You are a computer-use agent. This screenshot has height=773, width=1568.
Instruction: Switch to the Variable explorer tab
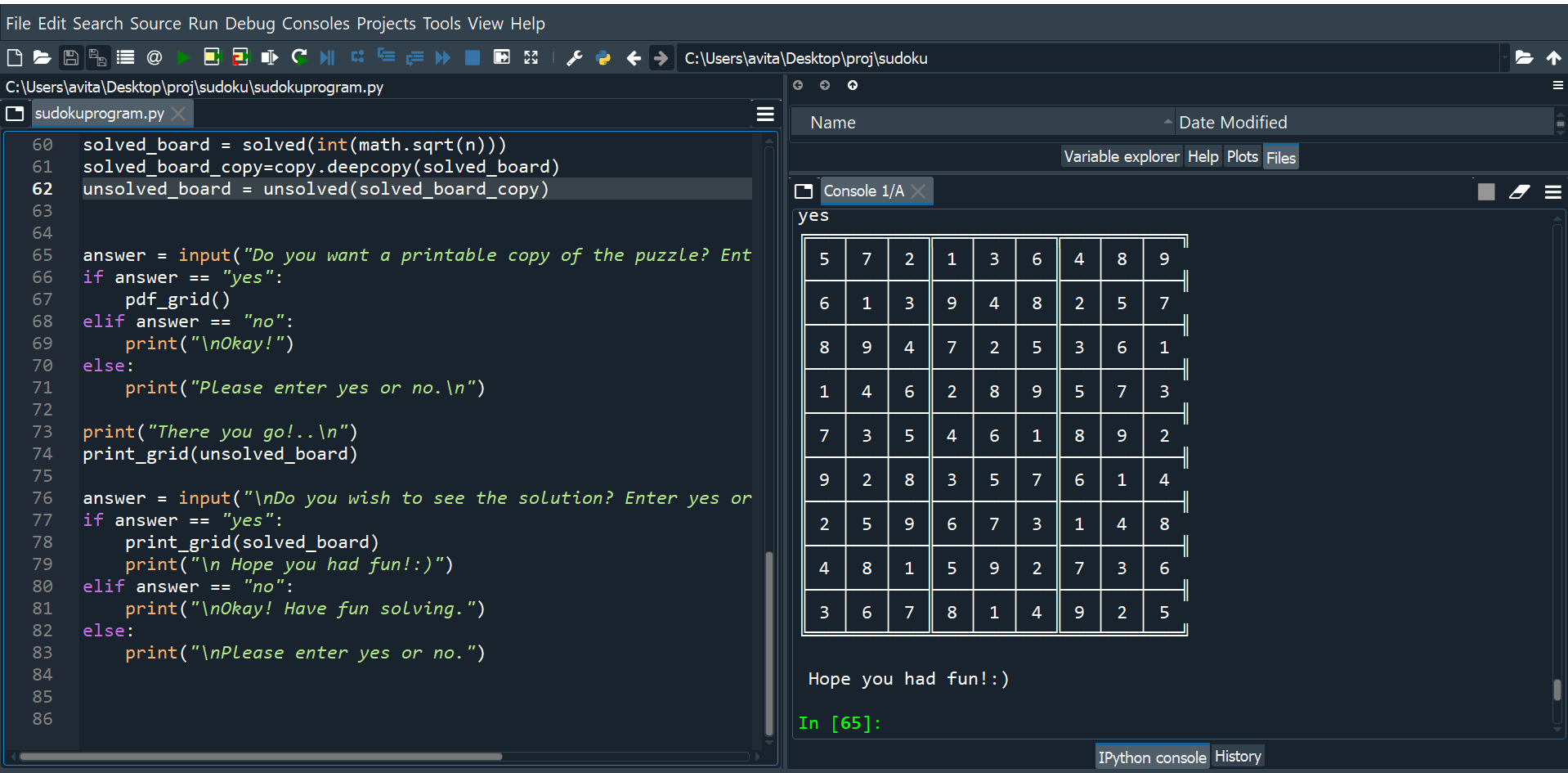pyautogui.click(x=1122, y=156)
